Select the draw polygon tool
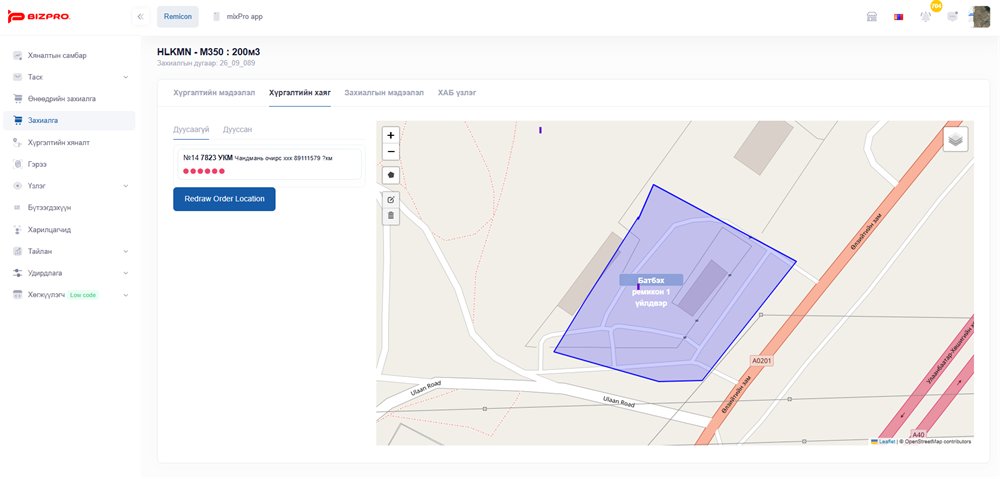 (x=391, y=175)
